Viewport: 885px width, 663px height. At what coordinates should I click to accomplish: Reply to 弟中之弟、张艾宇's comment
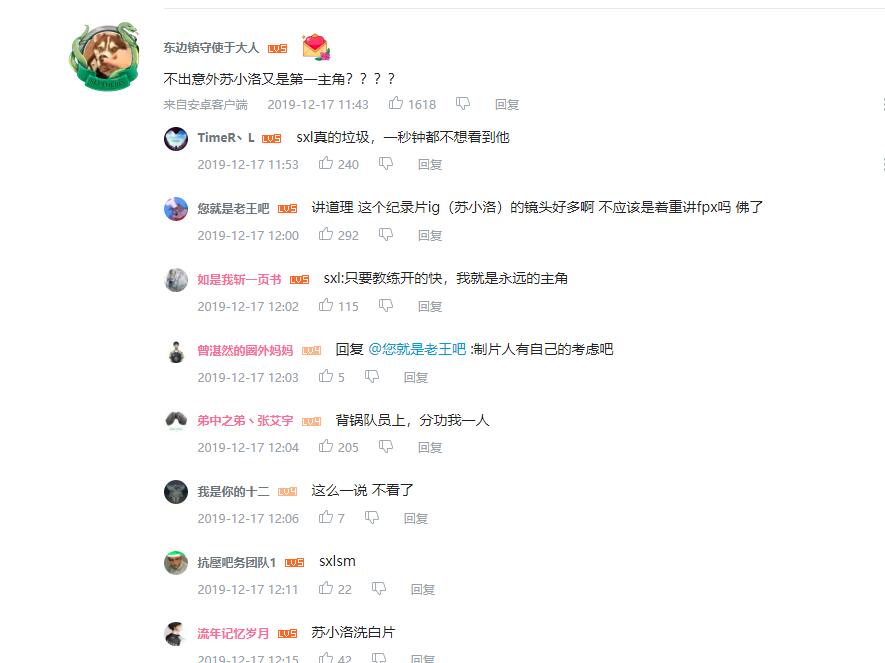[x=430, y=447]
